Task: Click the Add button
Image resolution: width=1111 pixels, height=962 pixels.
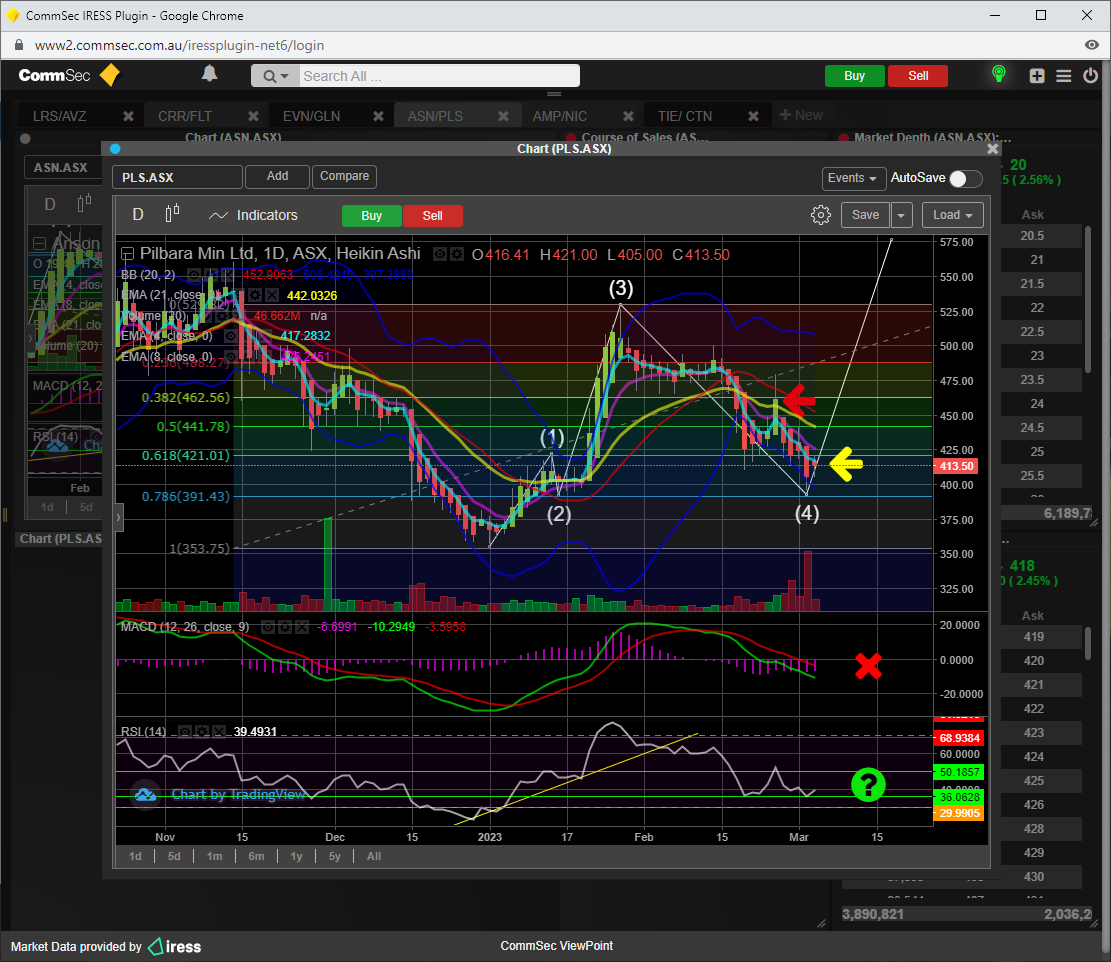Action: click(x=277, y=176)
